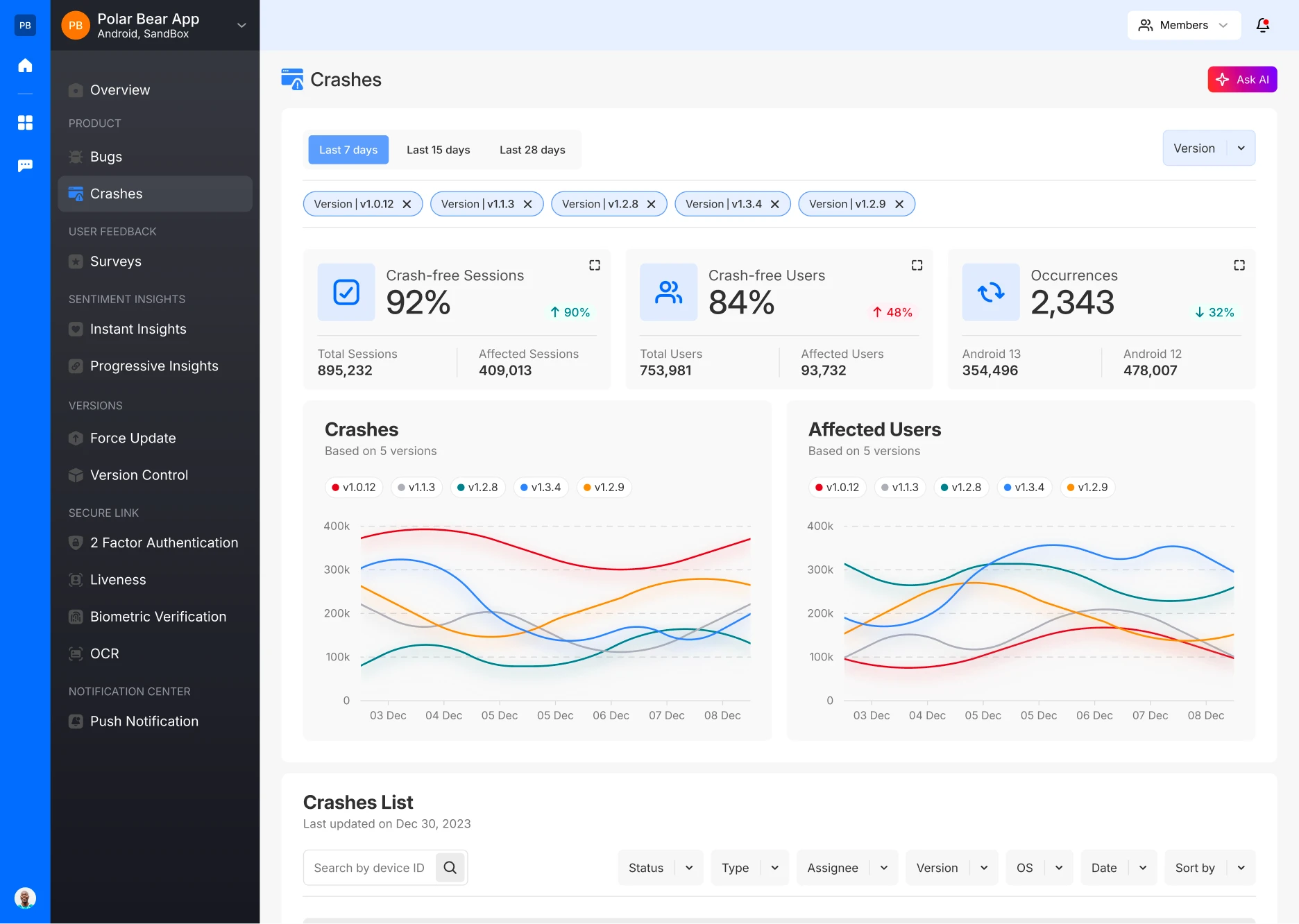The height and width of the screenshot is (924, 1299).
Task: Click the user avatar at bottom left
Action: pyautogui.click(x=25, y=898)
